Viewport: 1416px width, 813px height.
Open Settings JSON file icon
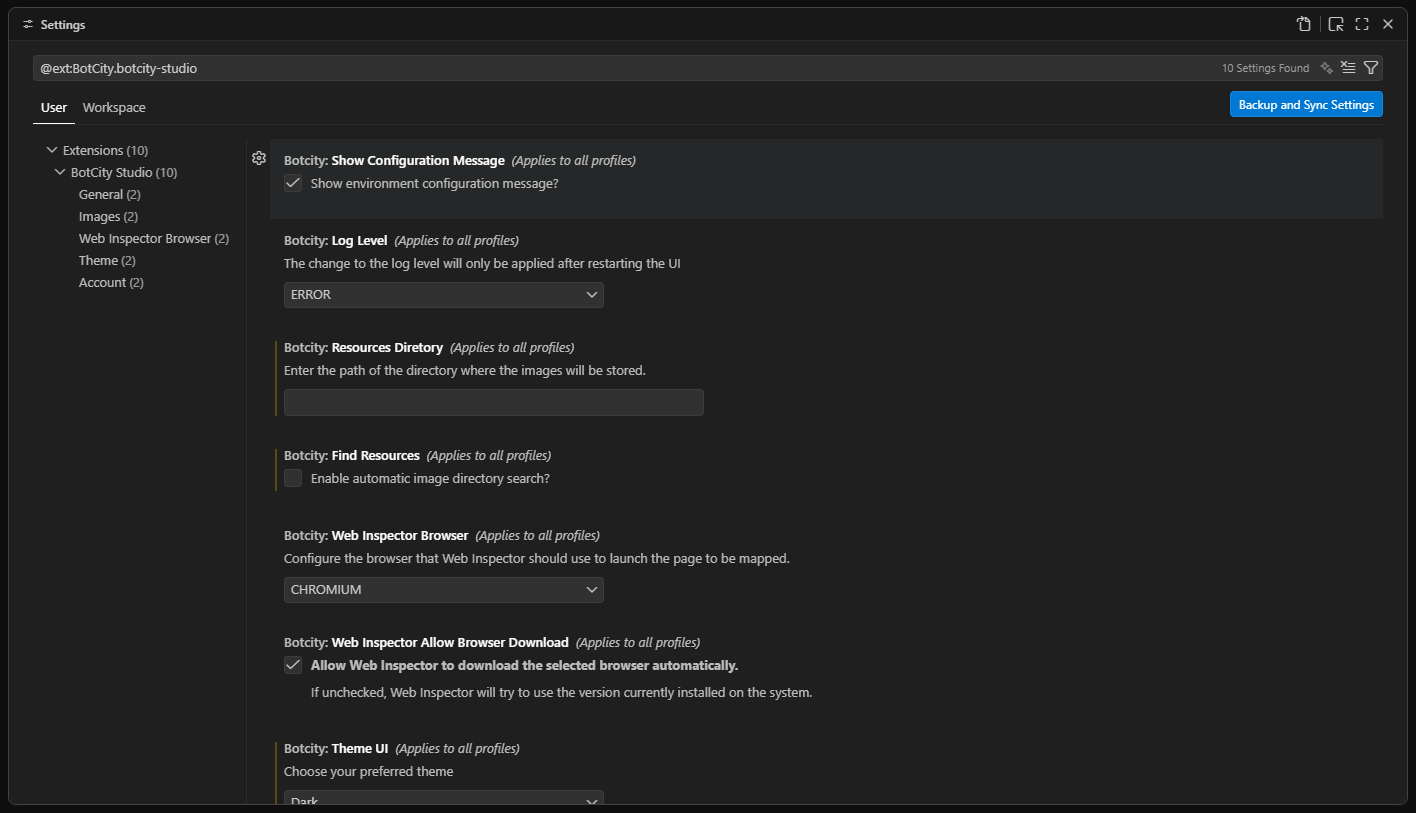[1304, 24]
